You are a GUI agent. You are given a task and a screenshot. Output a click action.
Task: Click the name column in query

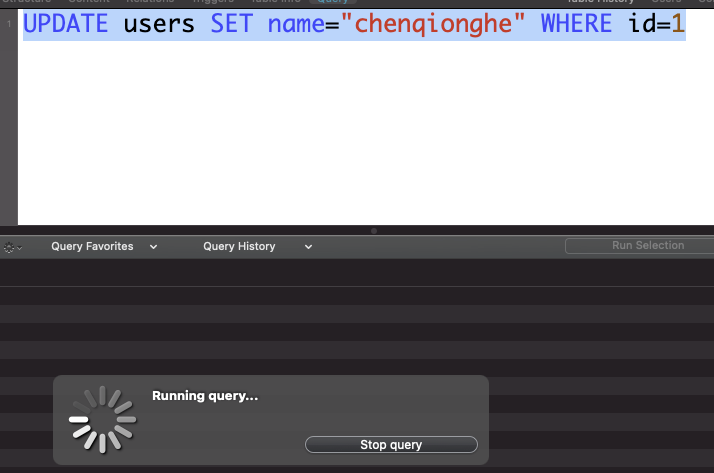[296, 25]
